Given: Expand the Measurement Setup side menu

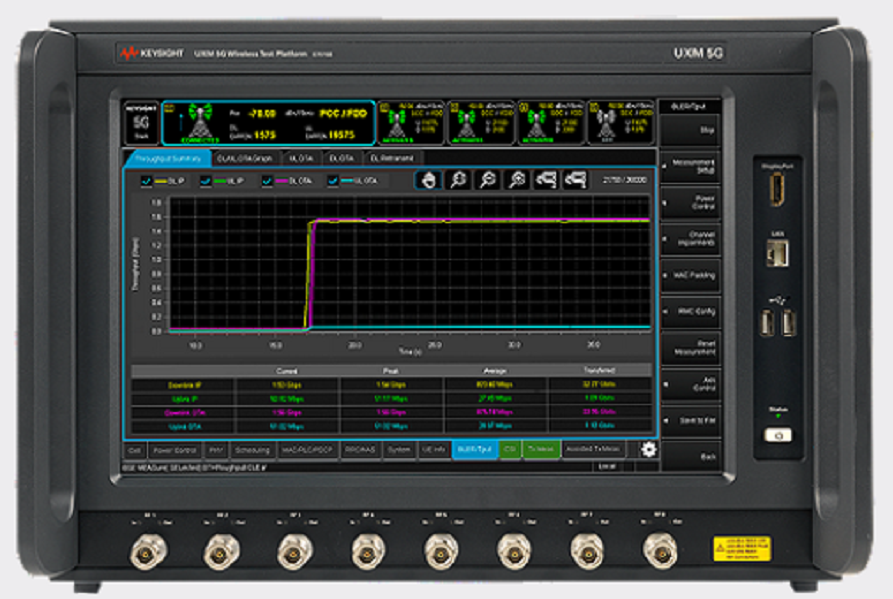Looking at the screenshot, I should click(689, 166).
